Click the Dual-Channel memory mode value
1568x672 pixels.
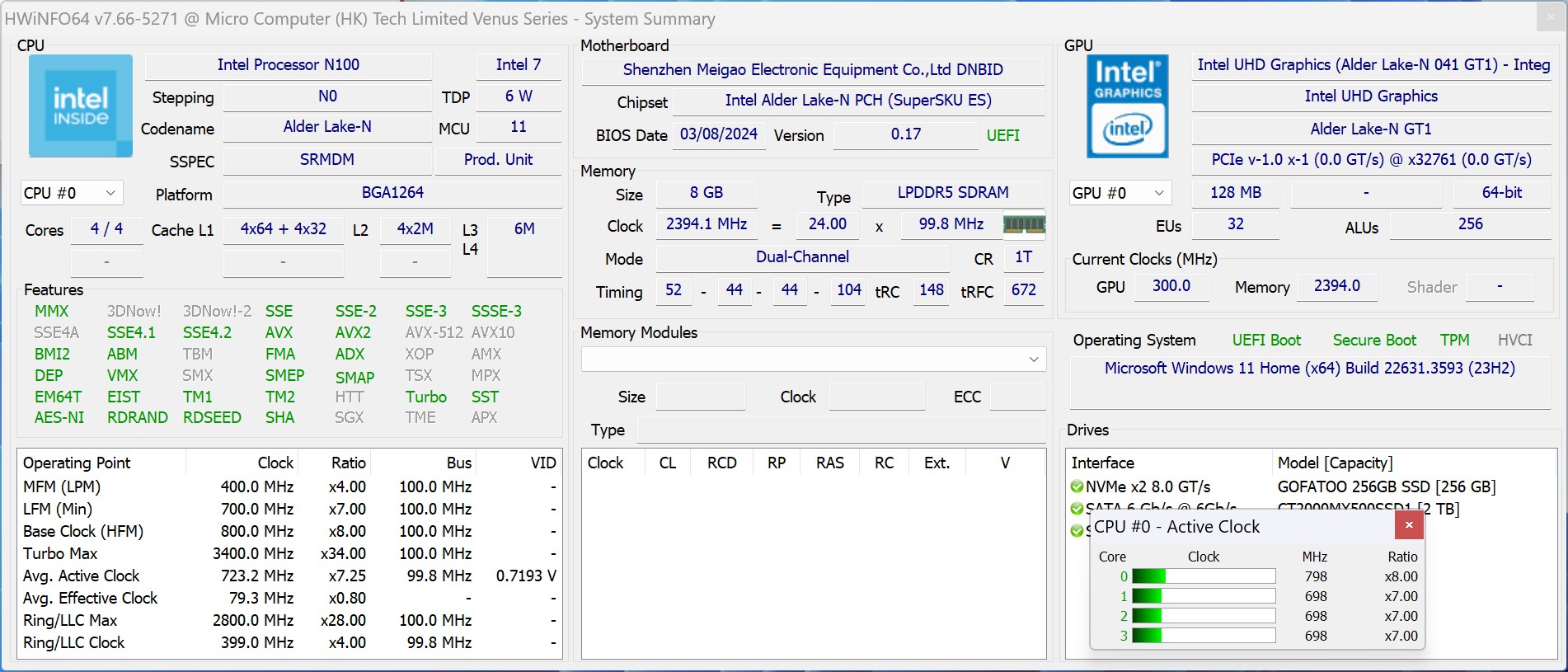pos(802,257)
